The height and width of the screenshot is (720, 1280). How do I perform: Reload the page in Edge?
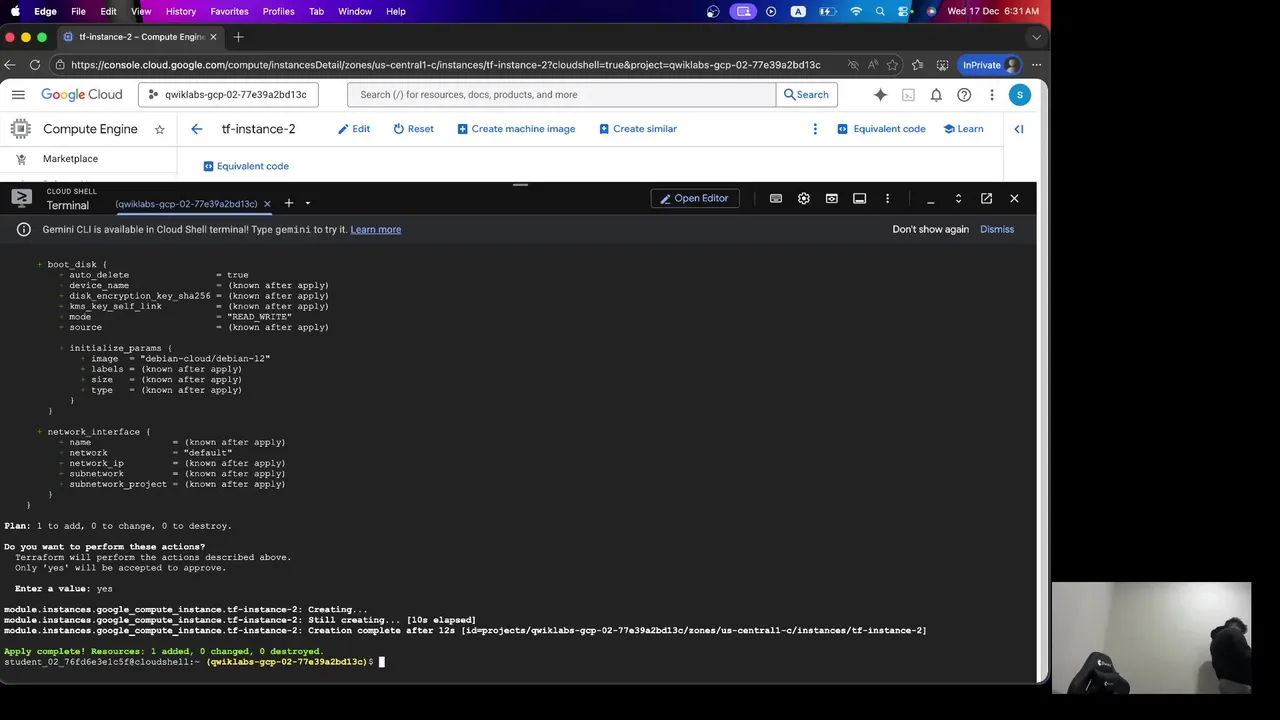[35, 65]
